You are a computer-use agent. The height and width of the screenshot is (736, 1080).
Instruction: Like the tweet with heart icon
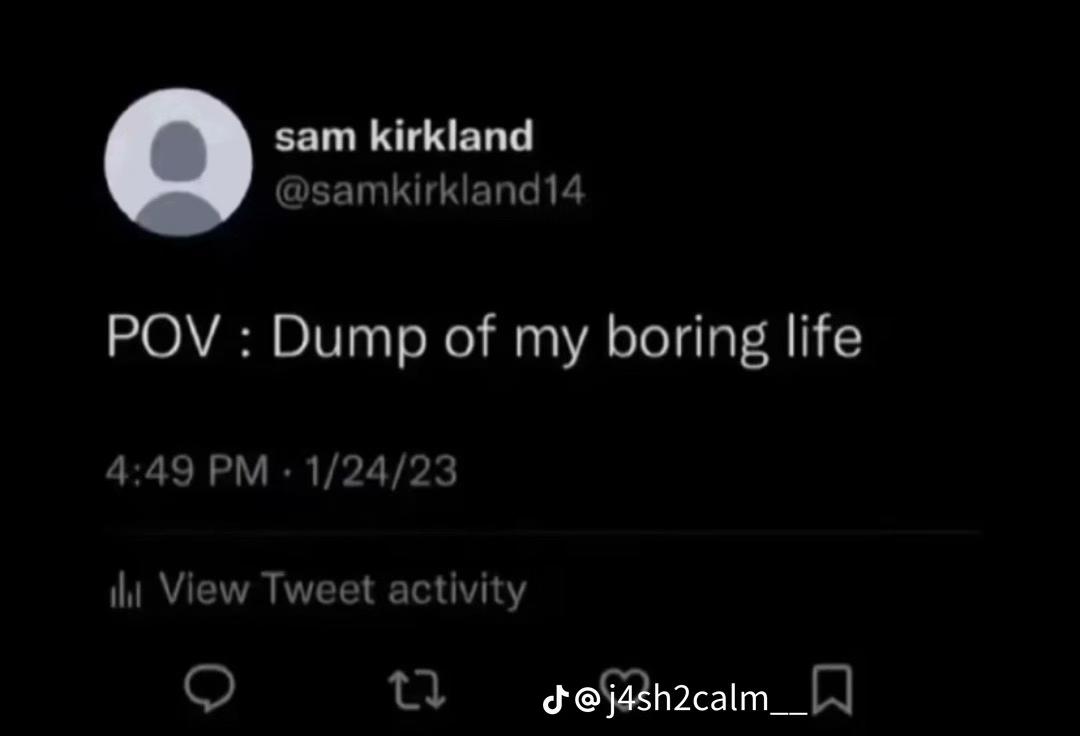pos(625,682)
